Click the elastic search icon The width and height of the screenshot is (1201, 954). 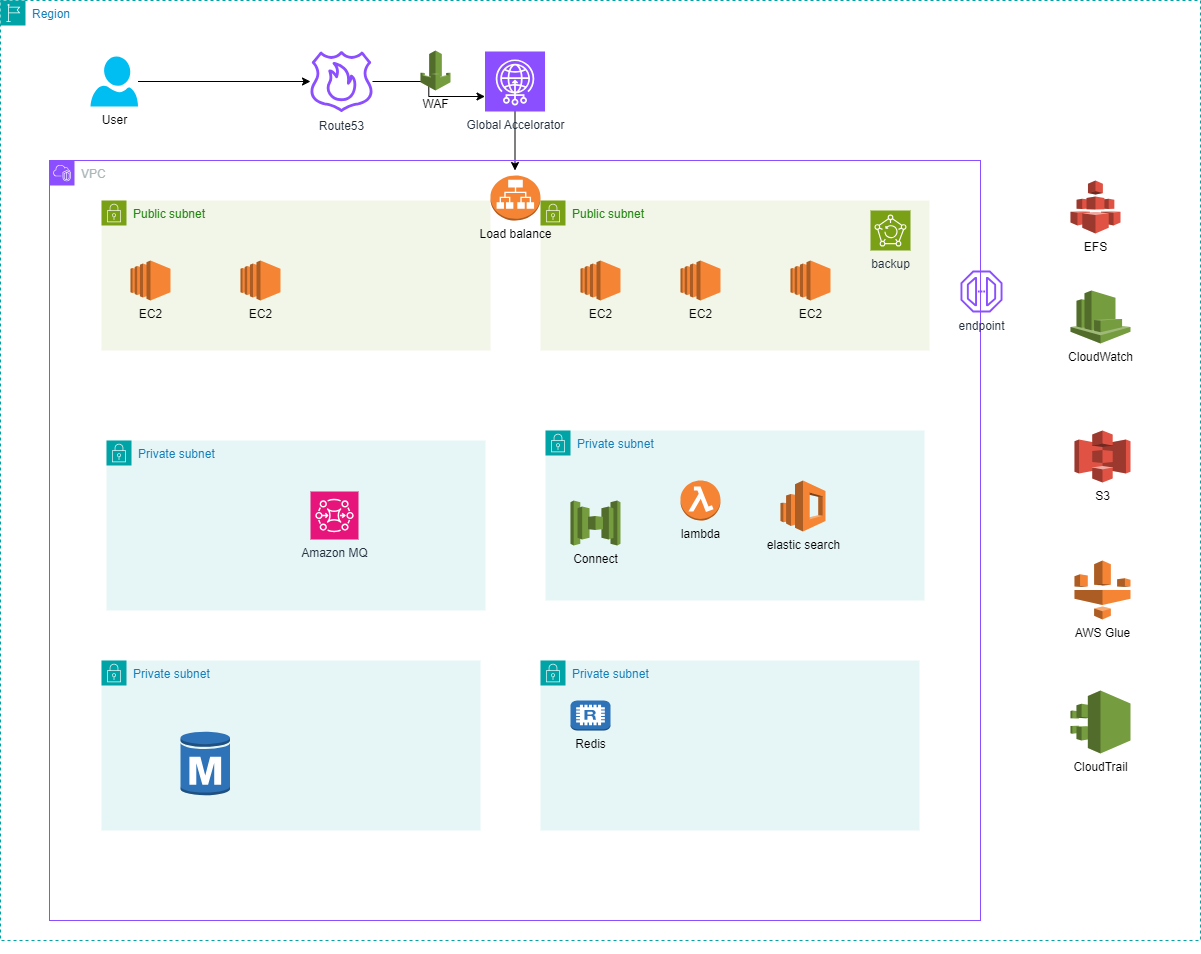coord(803,506)
